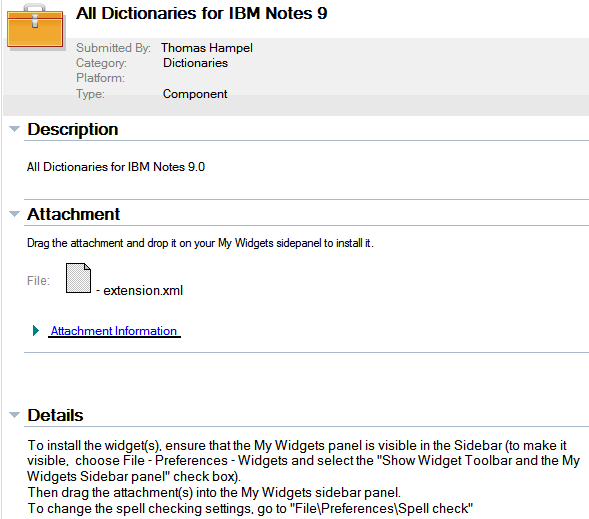Click the submitter name Thomas Hampel
Image resolution: width=589 pixels, height=519 pixels.
pyautogui.click(x=207, y=48)
